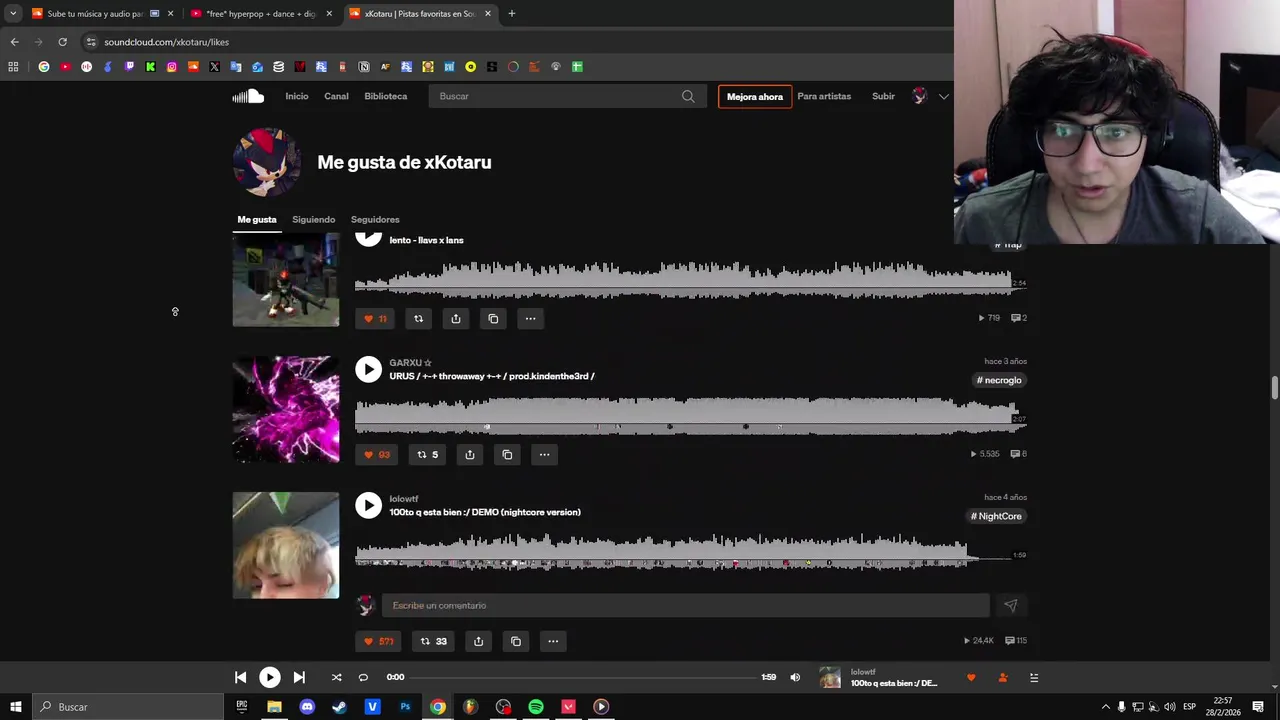Open more options for URUS throwaway track
The height and width of the screenshot is (720, 1280).
545,454
